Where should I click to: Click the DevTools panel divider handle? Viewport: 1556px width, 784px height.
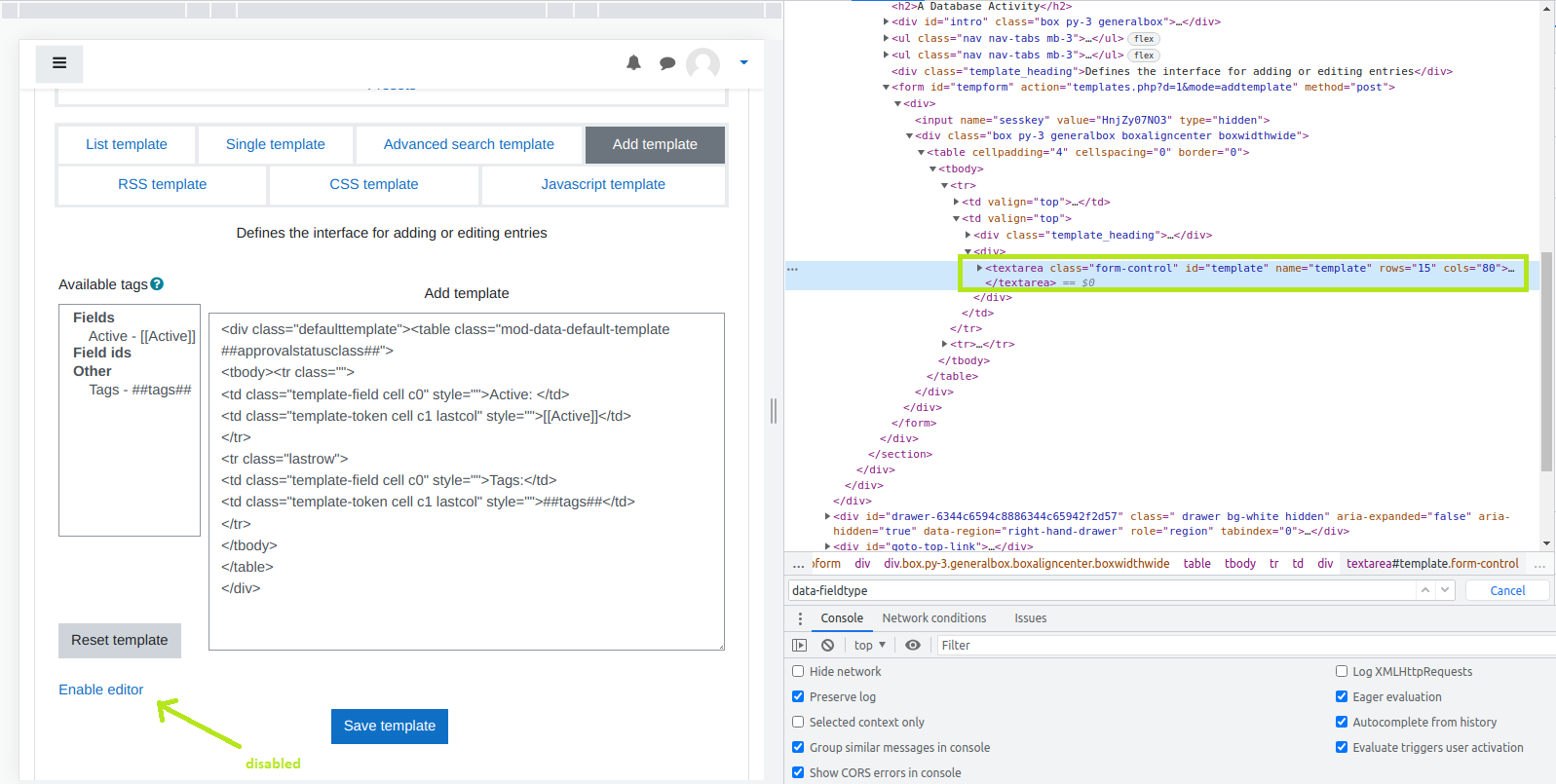774,411
